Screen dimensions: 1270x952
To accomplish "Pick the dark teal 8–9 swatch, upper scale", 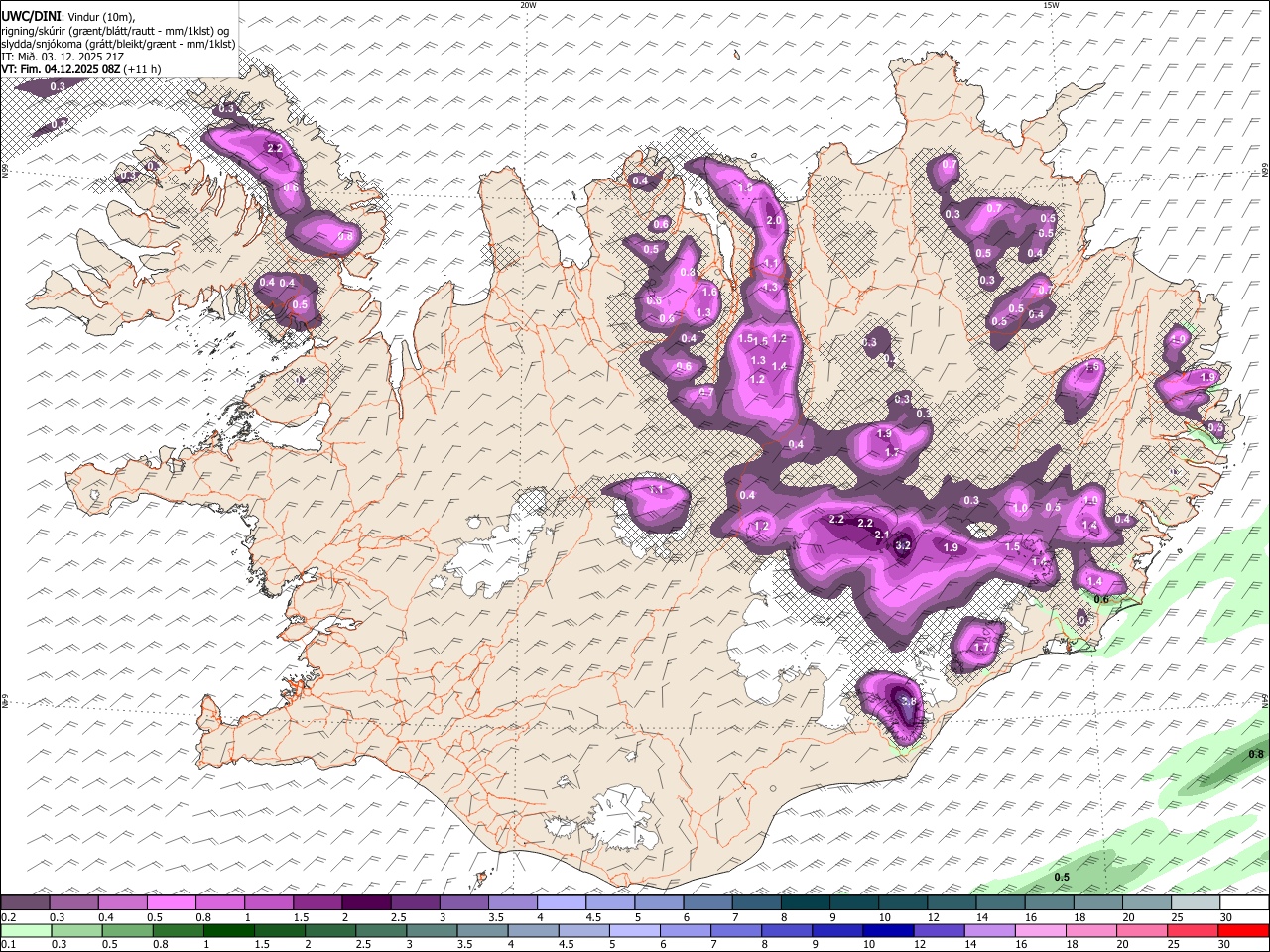I will 806,903.
